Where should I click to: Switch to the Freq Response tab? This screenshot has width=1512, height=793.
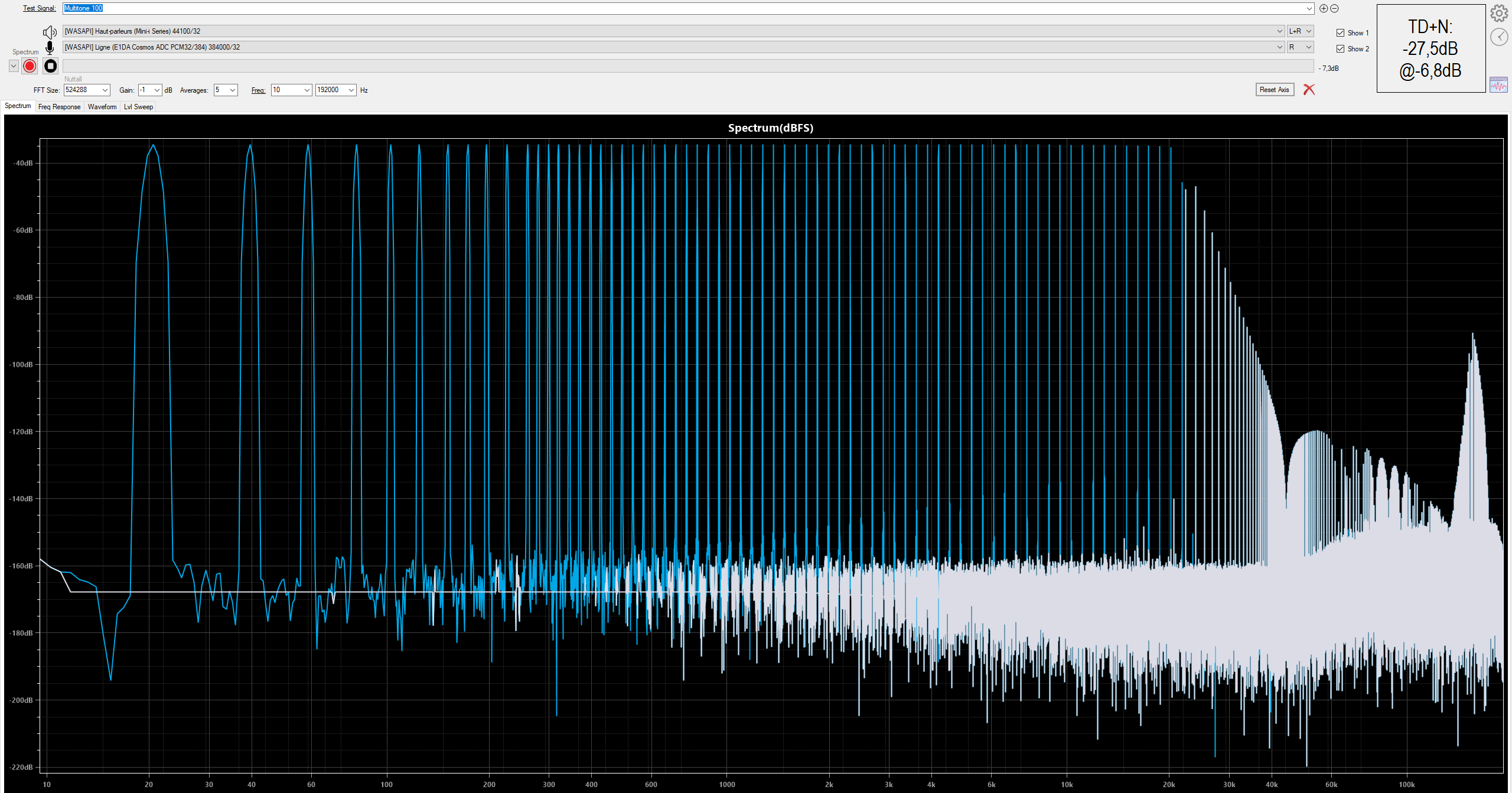59,107
